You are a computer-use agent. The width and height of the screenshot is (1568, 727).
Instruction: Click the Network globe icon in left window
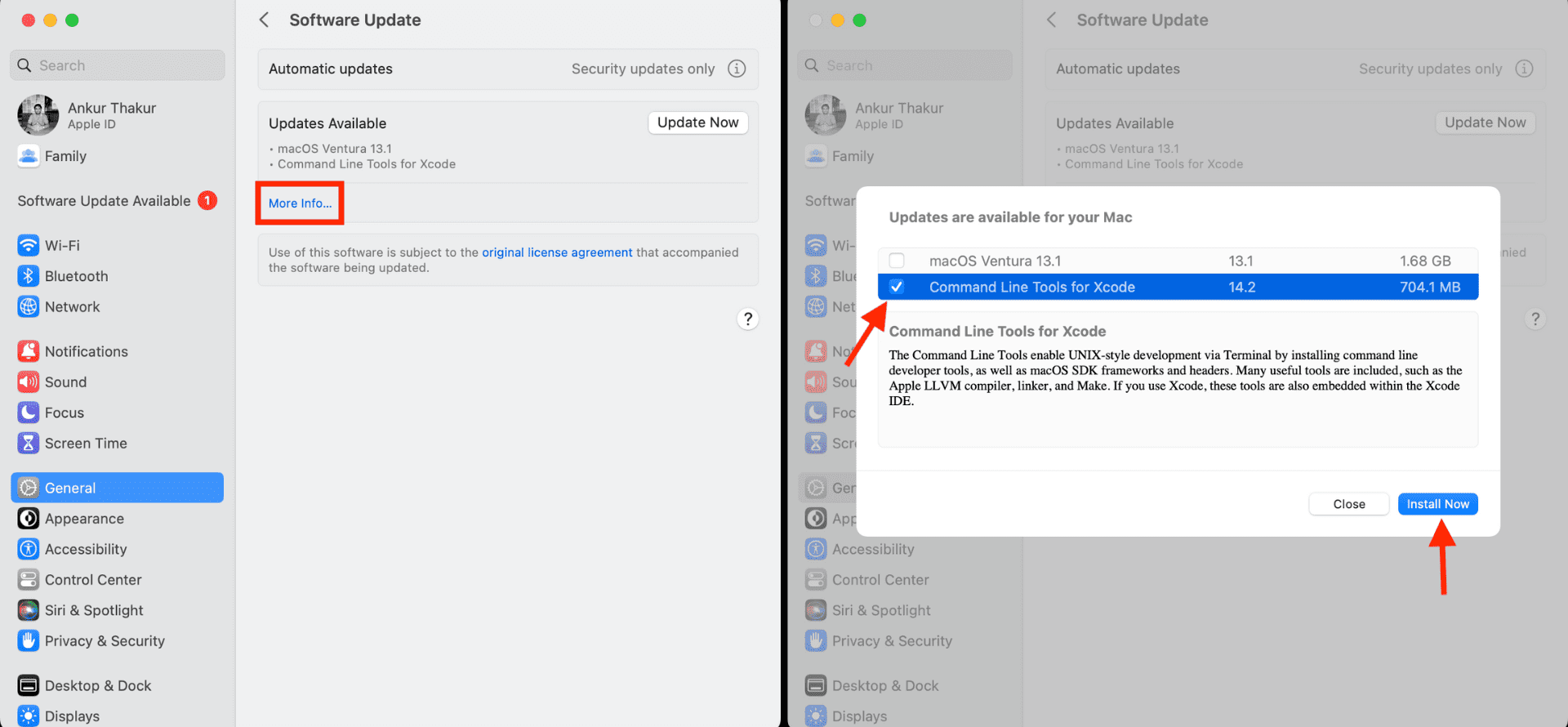tap(28, 306)
